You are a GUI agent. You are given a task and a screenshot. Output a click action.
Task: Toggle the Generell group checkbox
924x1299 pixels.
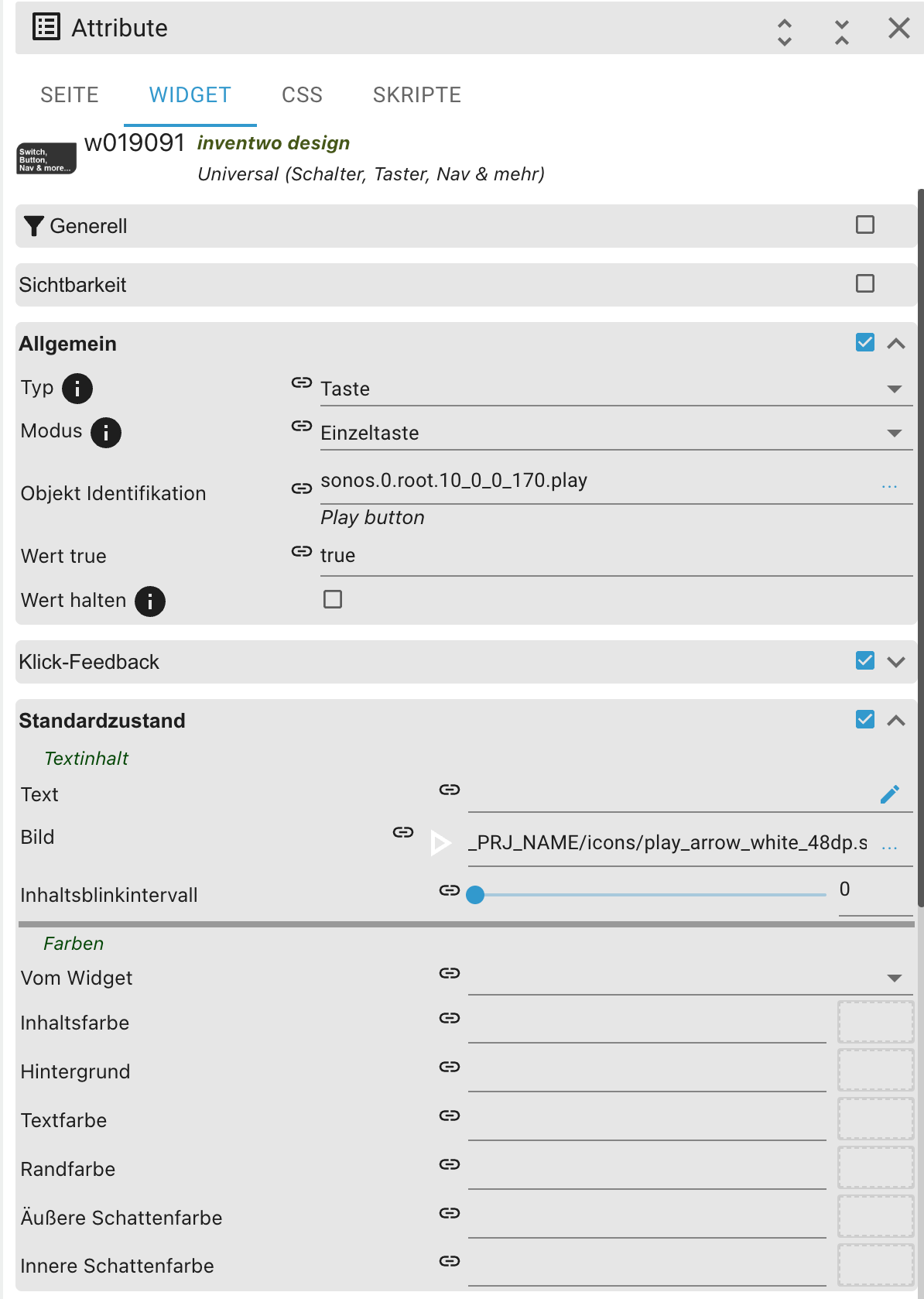[x=865, y=225]
